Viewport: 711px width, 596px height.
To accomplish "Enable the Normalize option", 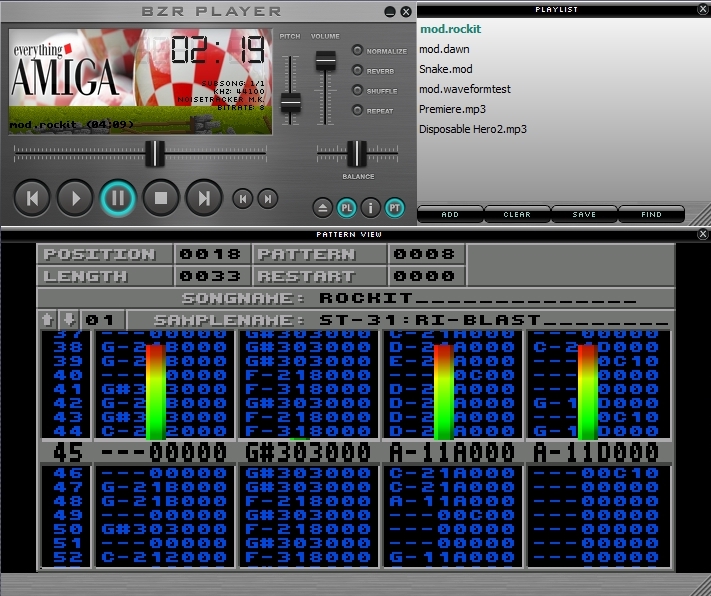I will coord(358,50).
